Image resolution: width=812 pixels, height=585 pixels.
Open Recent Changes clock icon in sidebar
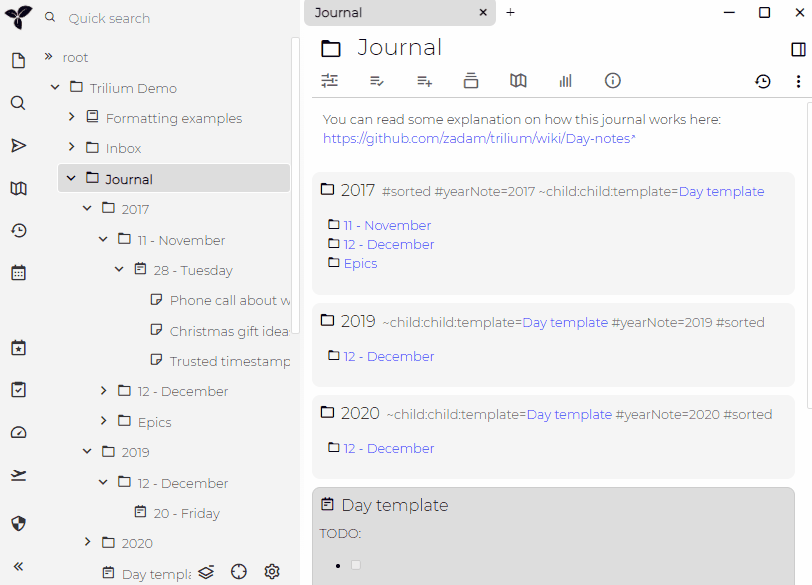point(18,230)
